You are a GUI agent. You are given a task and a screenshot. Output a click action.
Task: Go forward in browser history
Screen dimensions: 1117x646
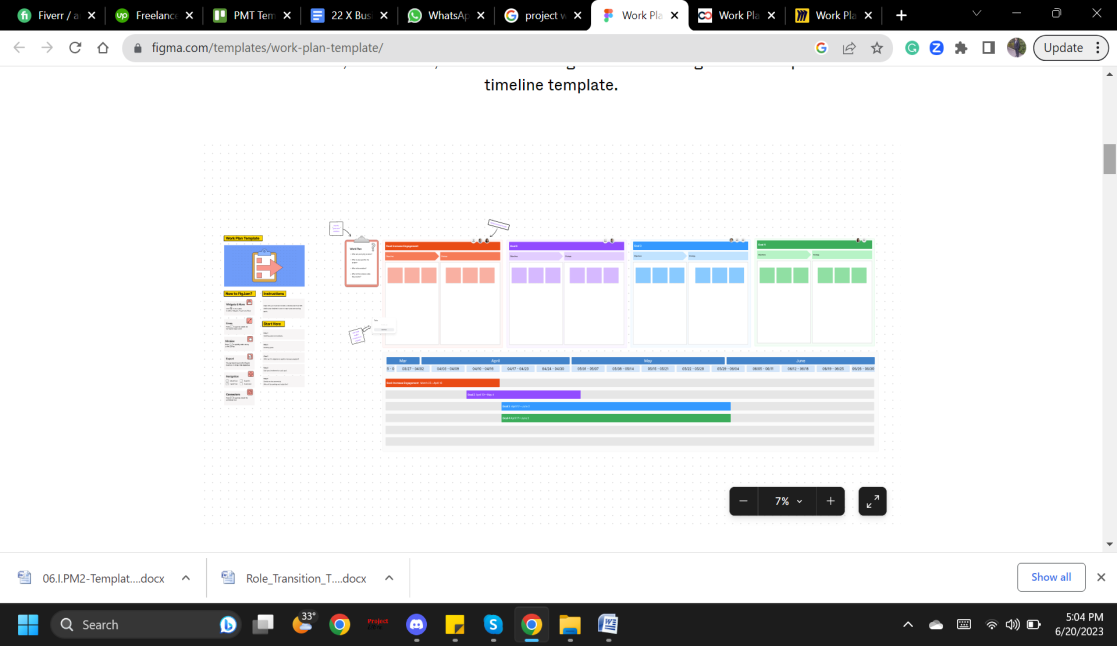[47, 48]
